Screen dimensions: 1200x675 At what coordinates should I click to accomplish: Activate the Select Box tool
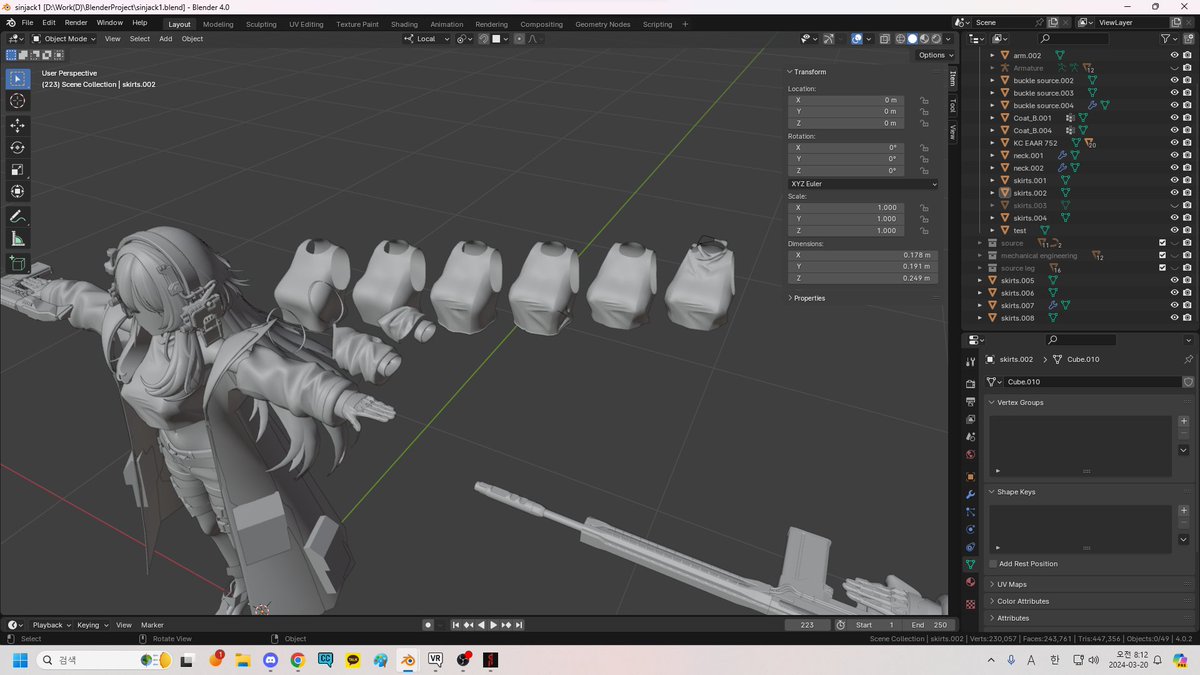(x=17, y=79)
